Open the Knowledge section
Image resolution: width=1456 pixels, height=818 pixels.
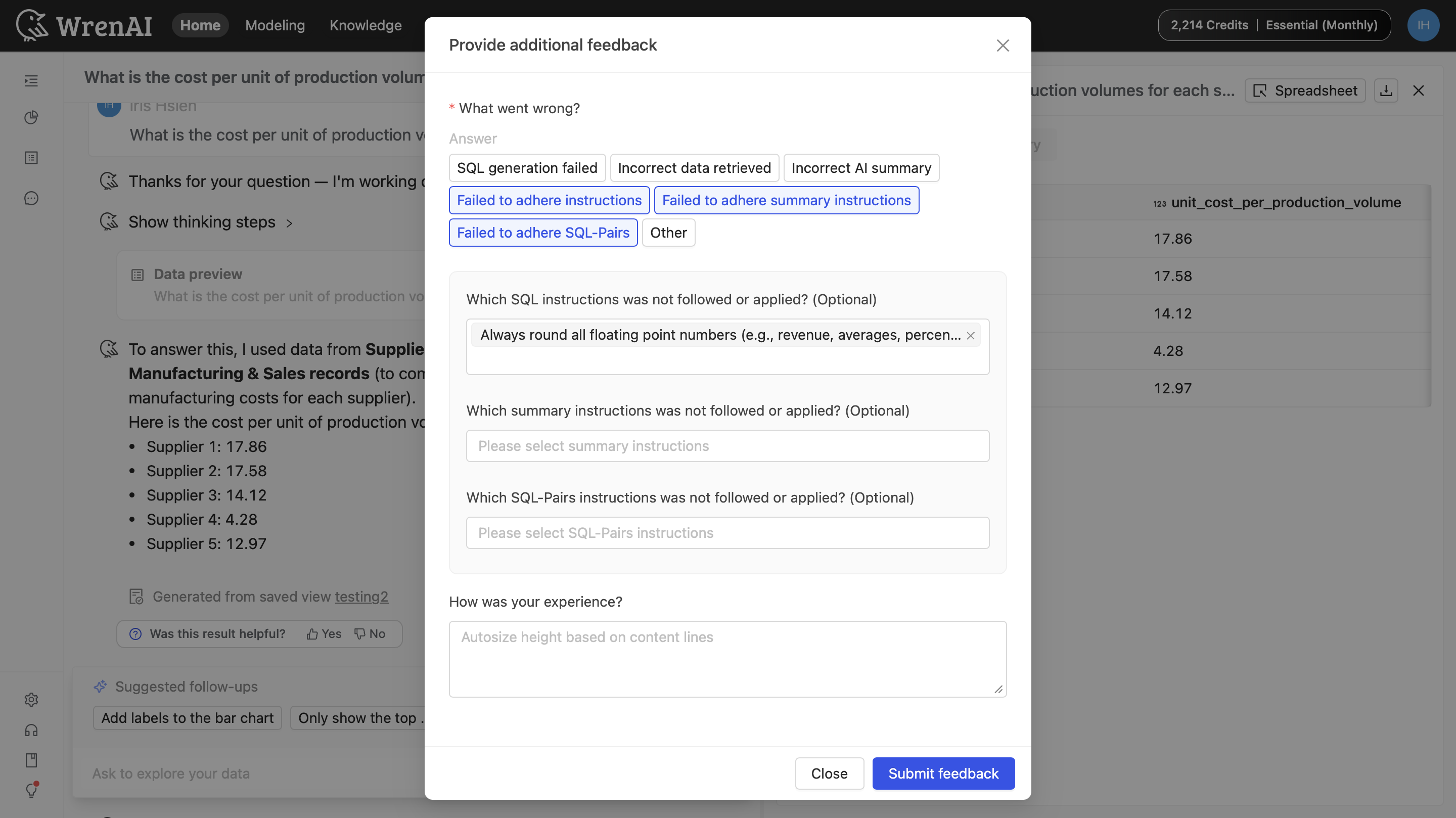pos(365,25)
